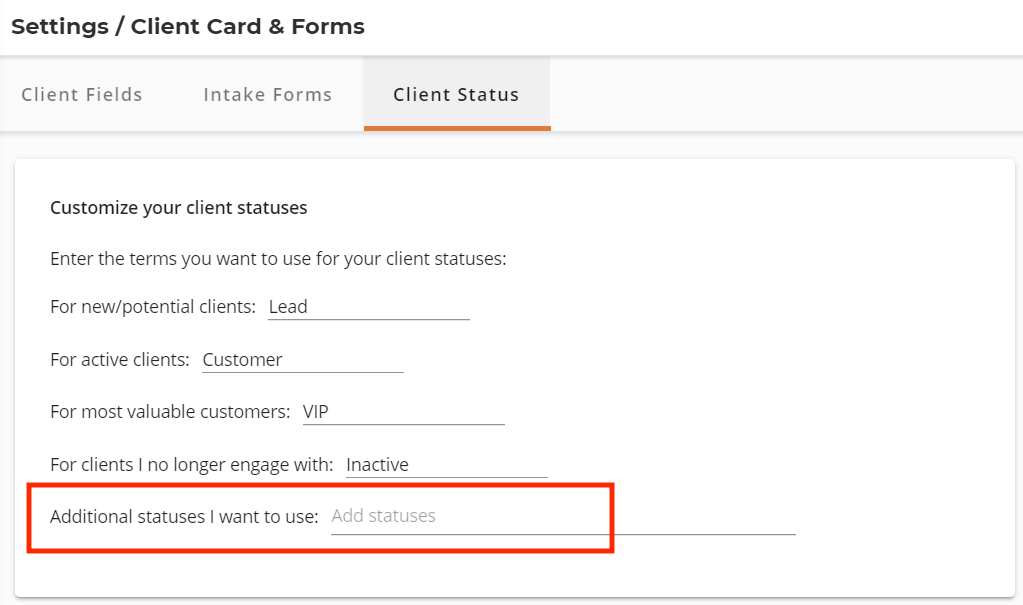
Task: Edit the Lead status name field
Action: pos(369,307)
